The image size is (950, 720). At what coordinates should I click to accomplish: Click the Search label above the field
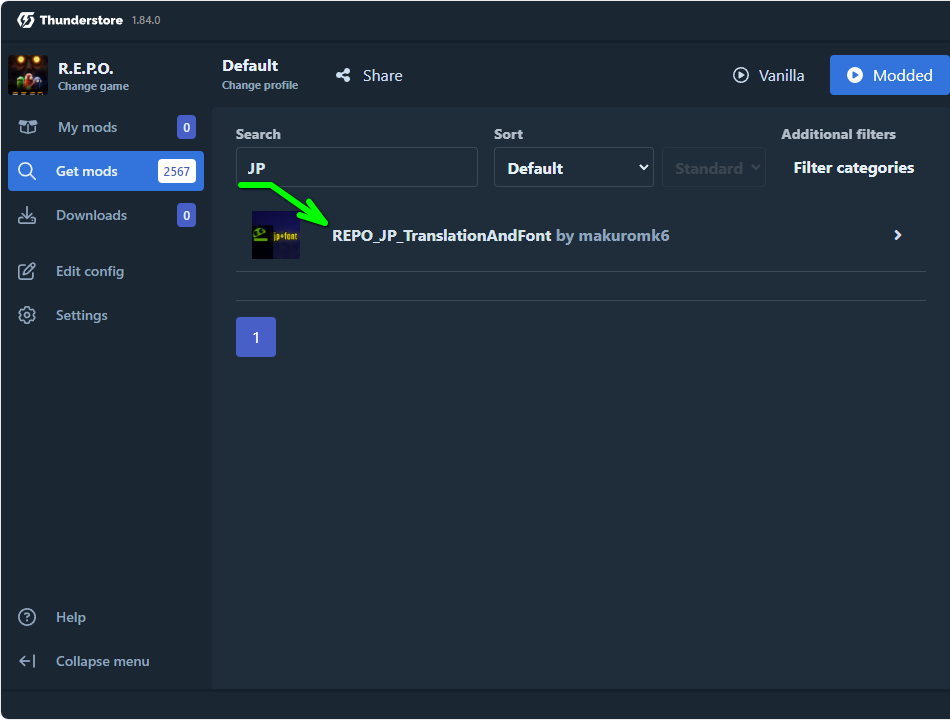[258, 134]
